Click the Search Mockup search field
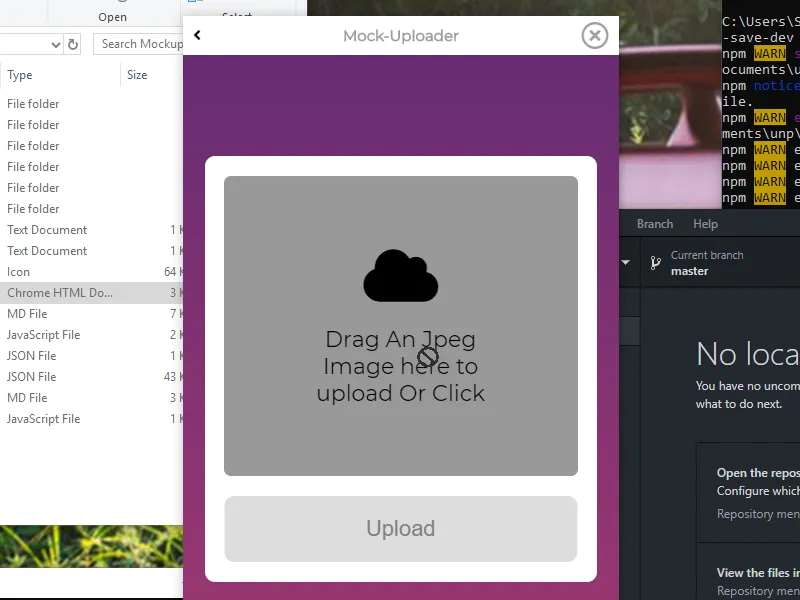Screen dimensions: 800x600 point(138,44)
